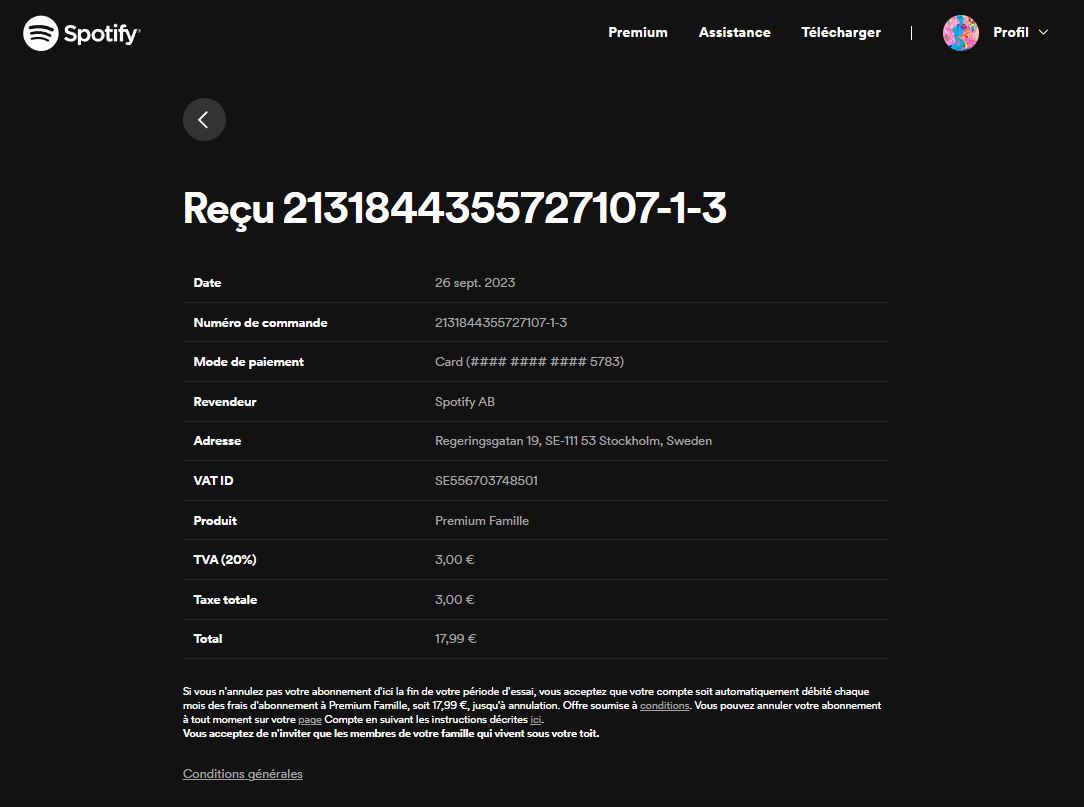This screenshot has width=1084, height=807.
Task: Follow the 'conditions' link in the notice
Action: 664,705
